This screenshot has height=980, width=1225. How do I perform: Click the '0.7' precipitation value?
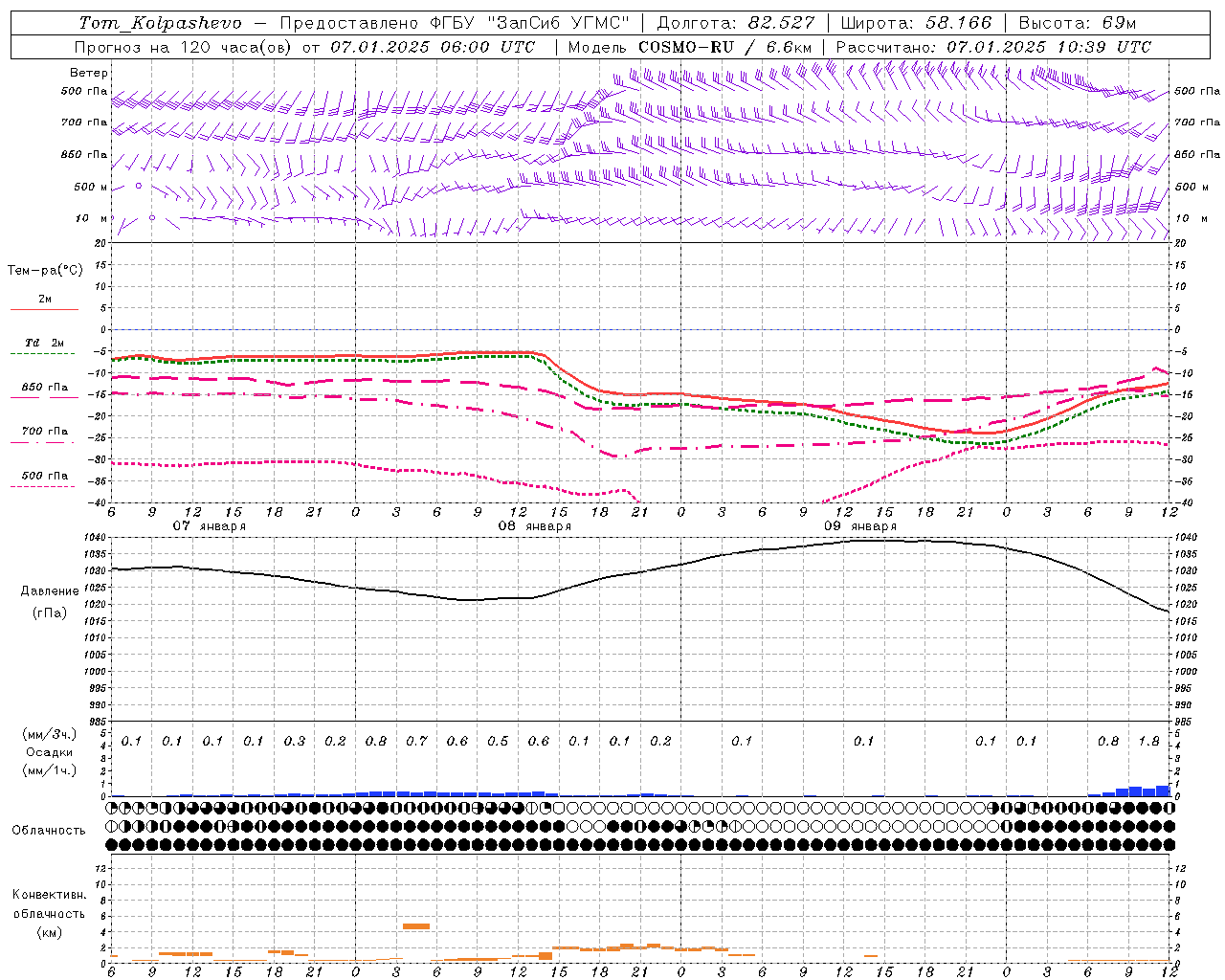416,742
